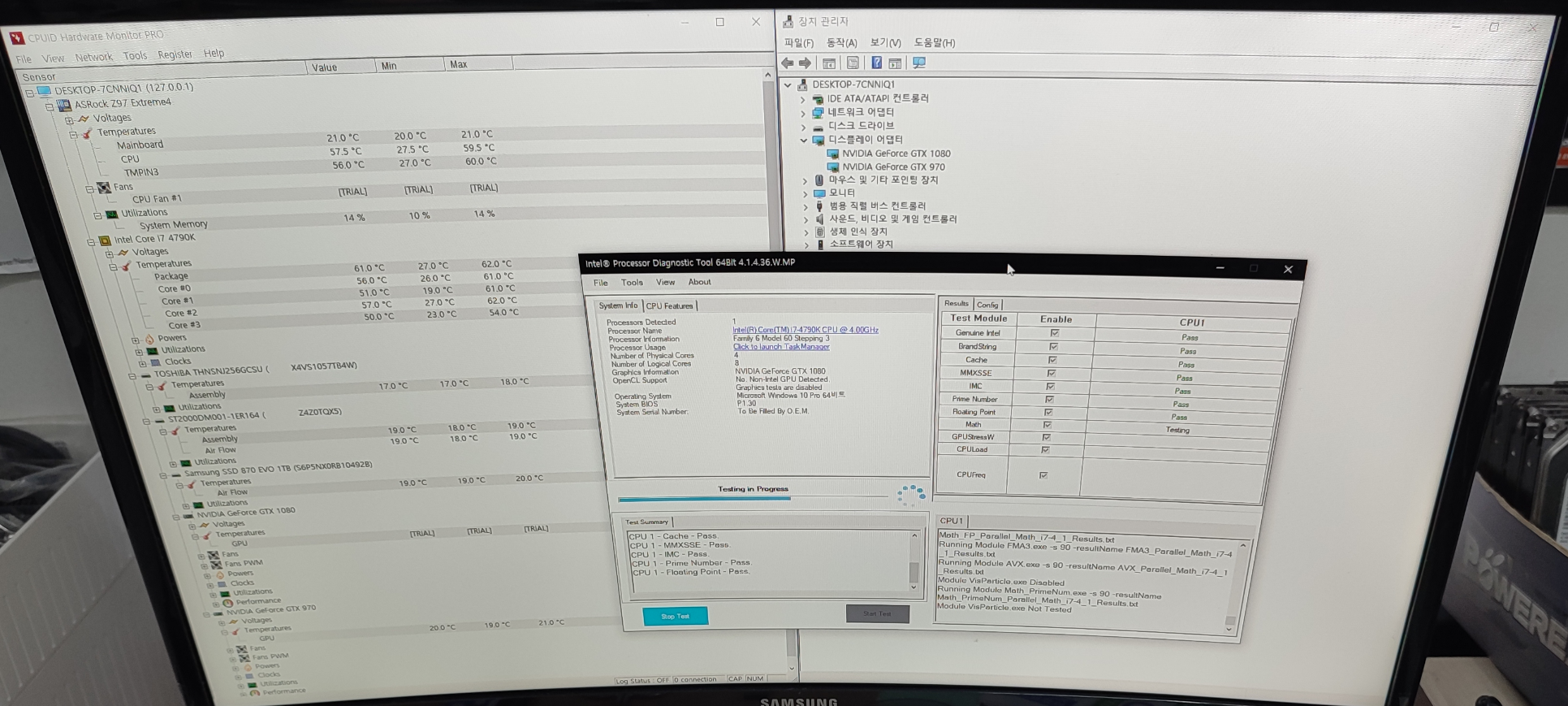Toggle the Cache test checkbox

pyautogui.click(x=1052, y=360)
